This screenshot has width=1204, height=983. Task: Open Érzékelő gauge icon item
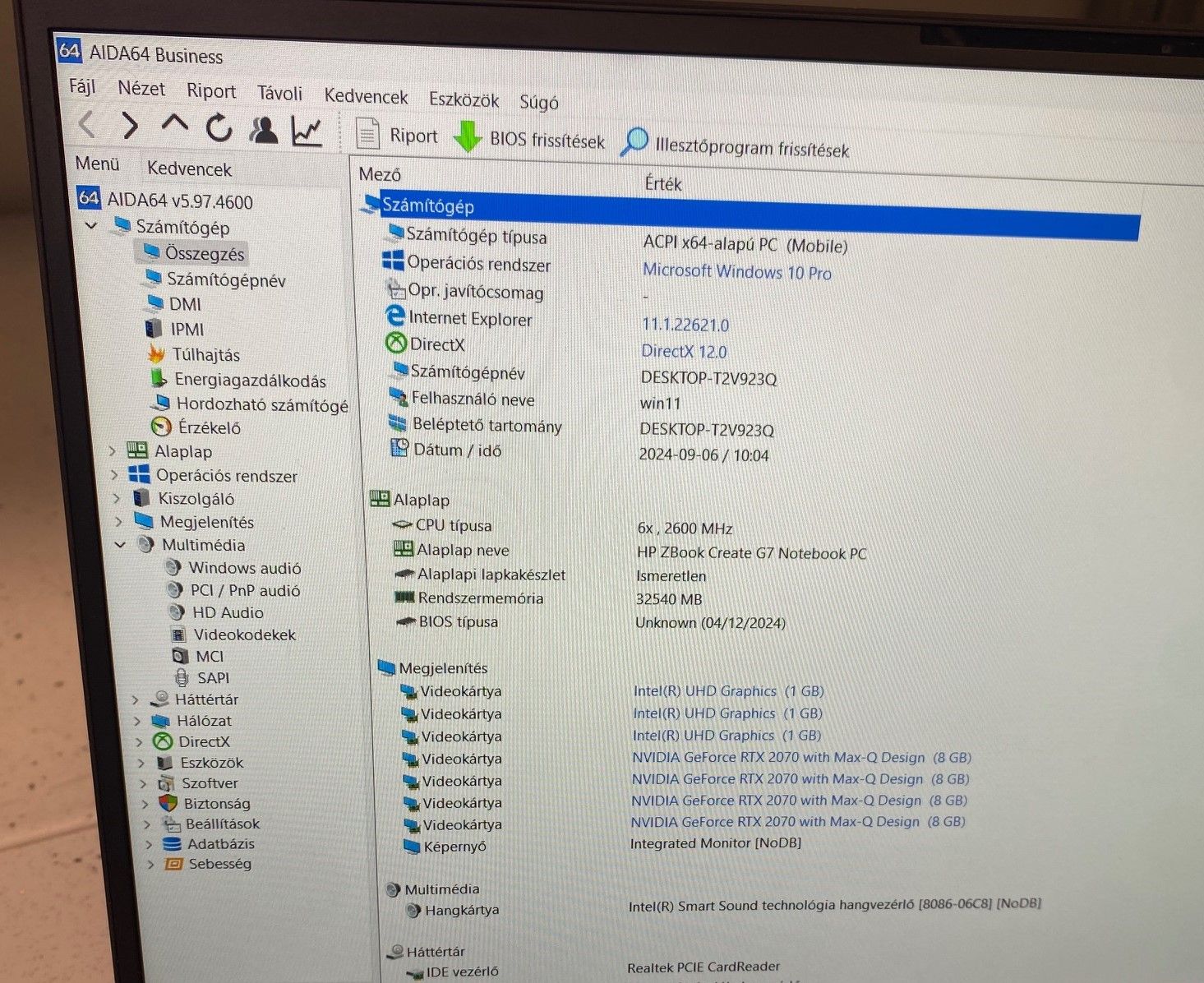(x=197, y=427)
